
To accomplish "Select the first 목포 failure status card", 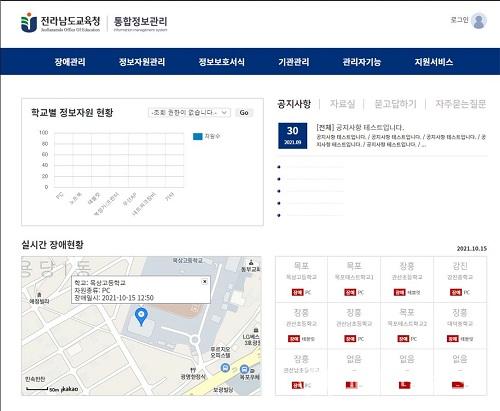I will pos(301,279).
